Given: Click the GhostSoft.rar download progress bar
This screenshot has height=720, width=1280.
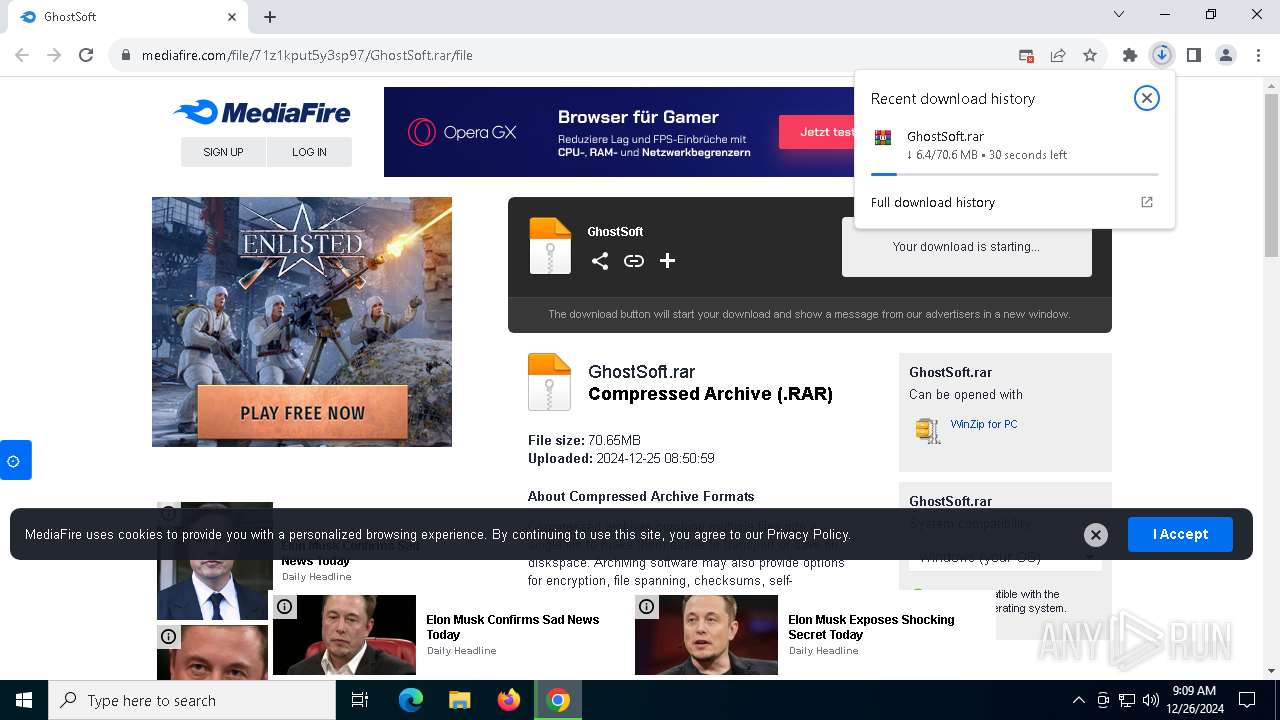Looking at the screenshot, I should [1014, 174].
